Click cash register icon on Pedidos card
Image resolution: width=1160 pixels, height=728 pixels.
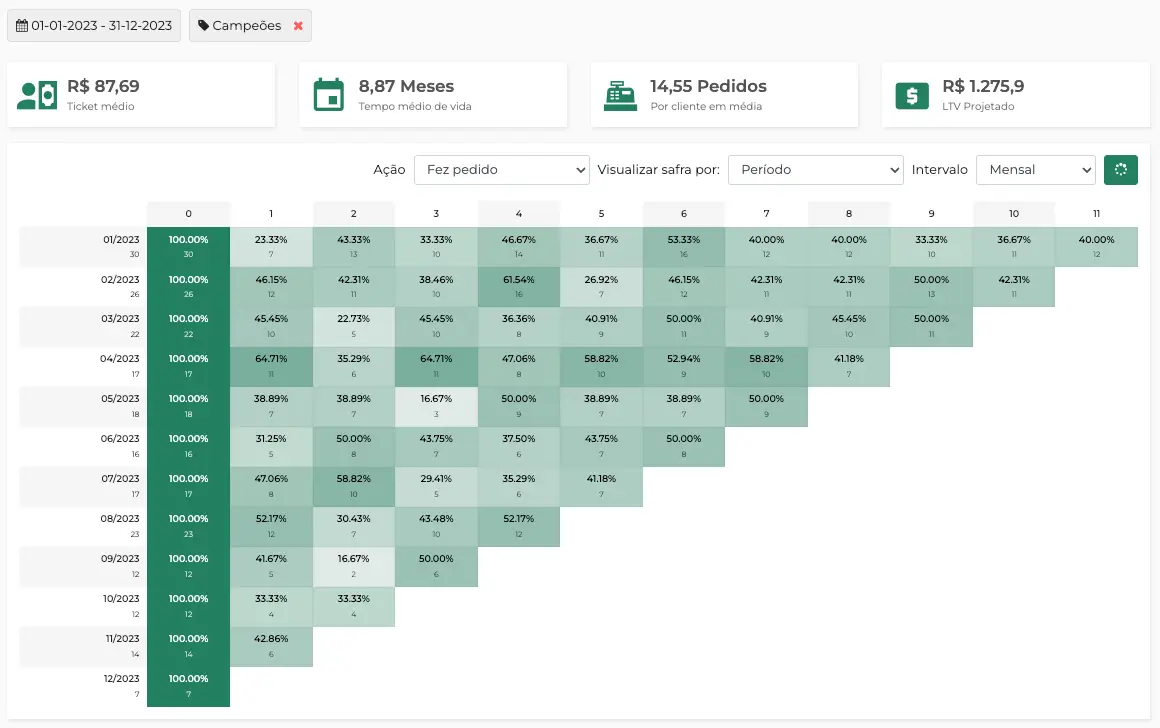click(x=621, y=95)
